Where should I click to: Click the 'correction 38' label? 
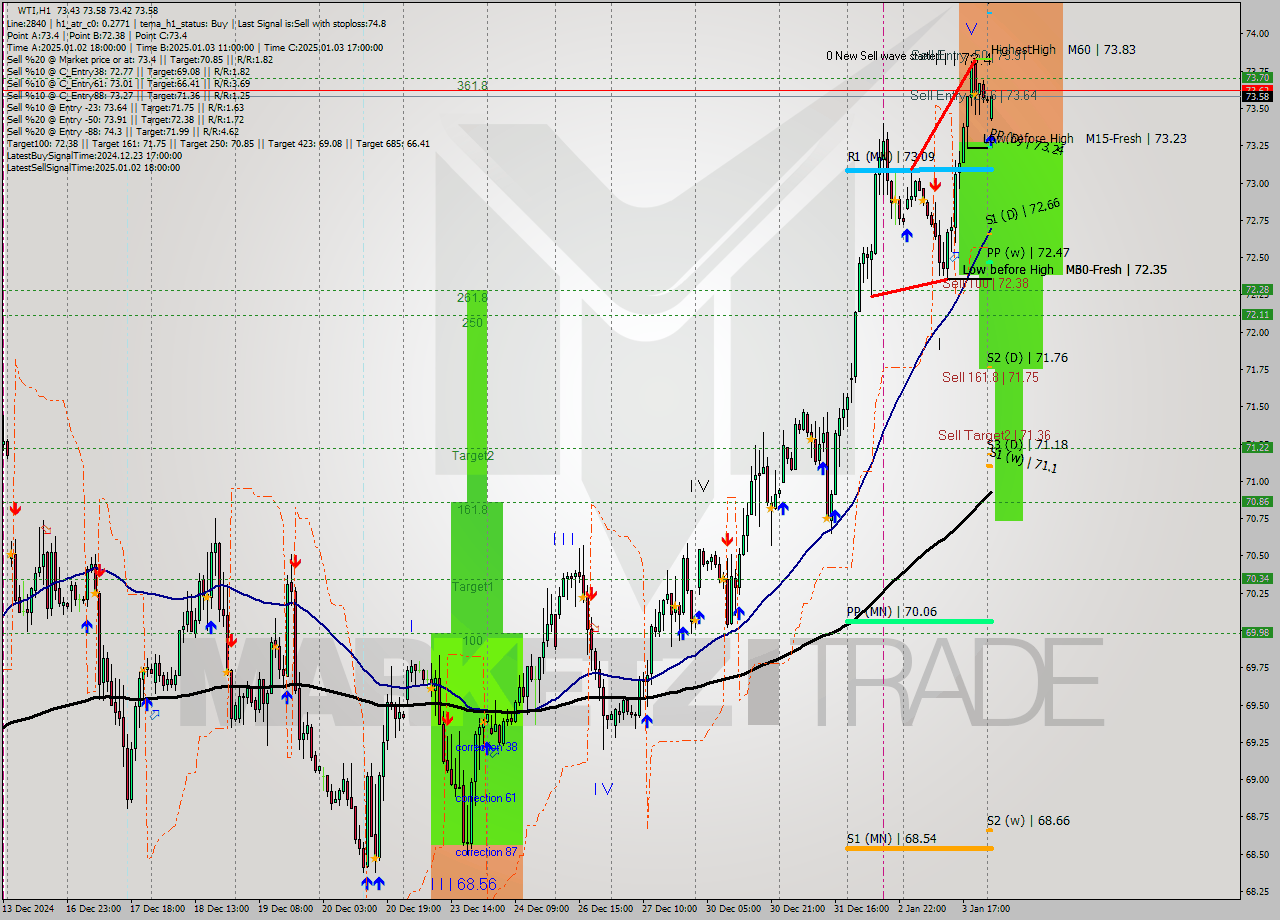click(486, 747)
